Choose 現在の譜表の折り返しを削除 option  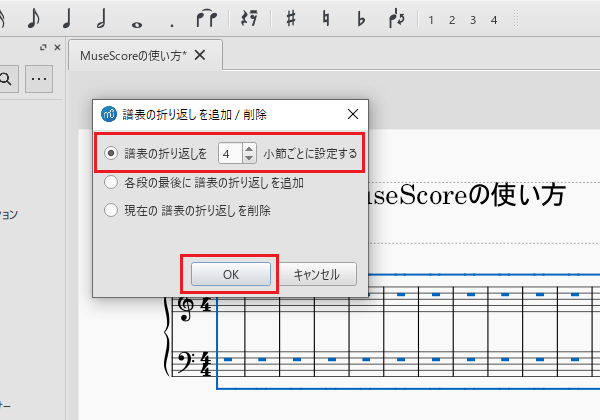(x=112, y=211)
